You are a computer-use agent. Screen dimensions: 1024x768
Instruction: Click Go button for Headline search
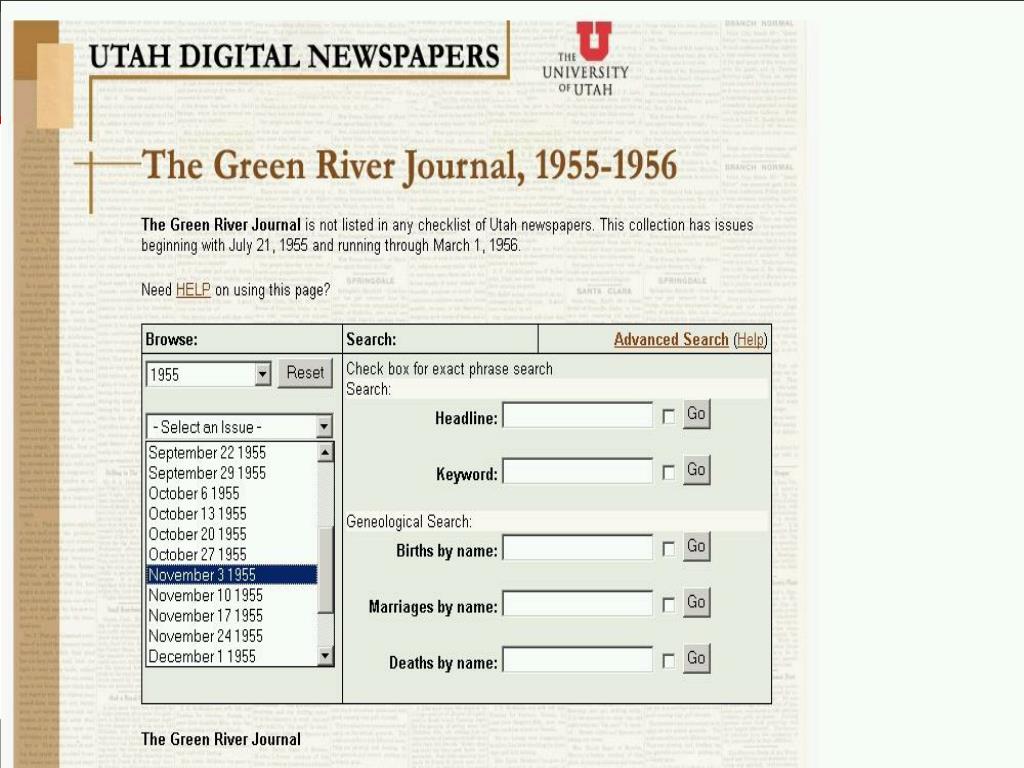(x=696, y=414)
